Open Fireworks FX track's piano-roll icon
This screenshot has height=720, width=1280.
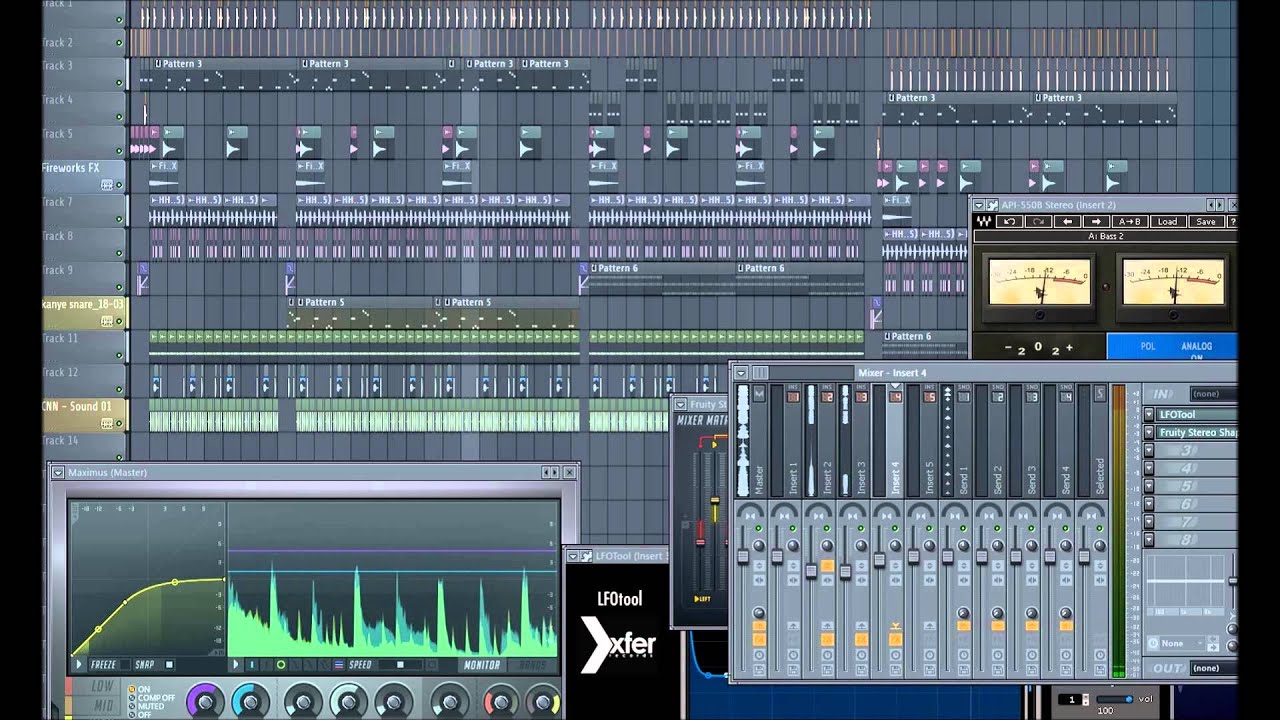107,185
